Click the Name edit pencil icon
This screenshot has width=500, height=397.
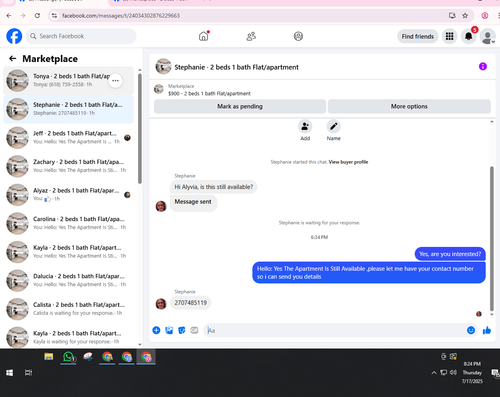(334, 127)
